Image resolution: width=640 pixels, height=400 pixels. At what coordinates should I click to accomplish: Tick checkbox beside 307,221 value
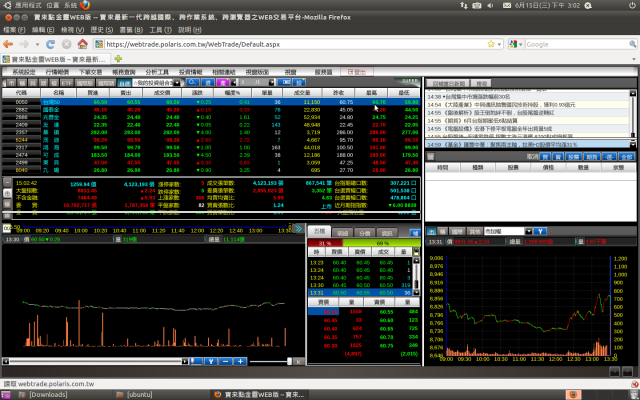[414, 183]
